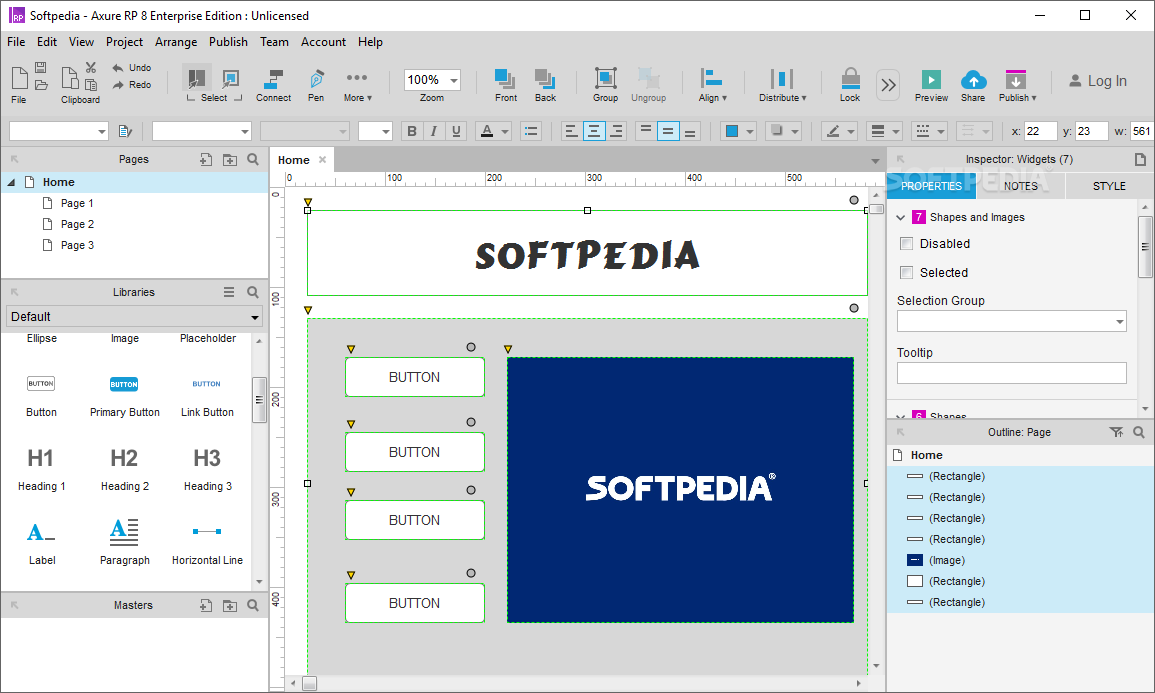
Task: Search in the Outline panel
Action: click(x=1139, y=432)
